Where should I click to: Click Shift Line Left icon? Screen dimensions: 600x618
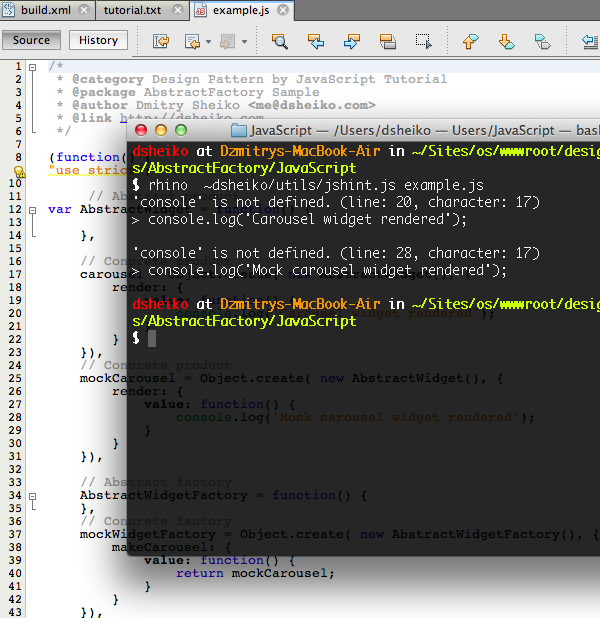coord(590,41)
